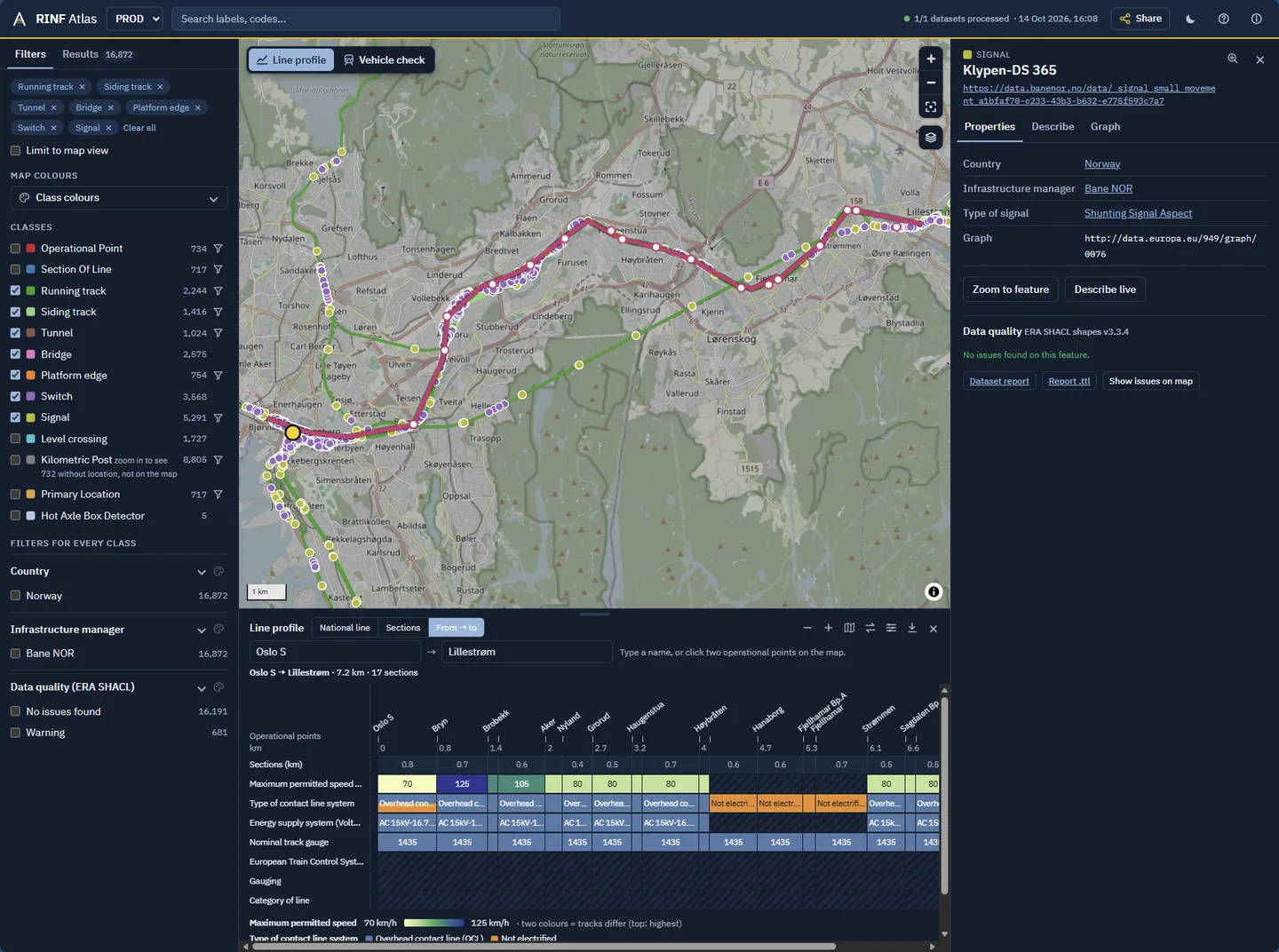The width and height of the screenshot is (1279, 952).
Task: Zoom out on the map
Action: [x=931, y=83]
